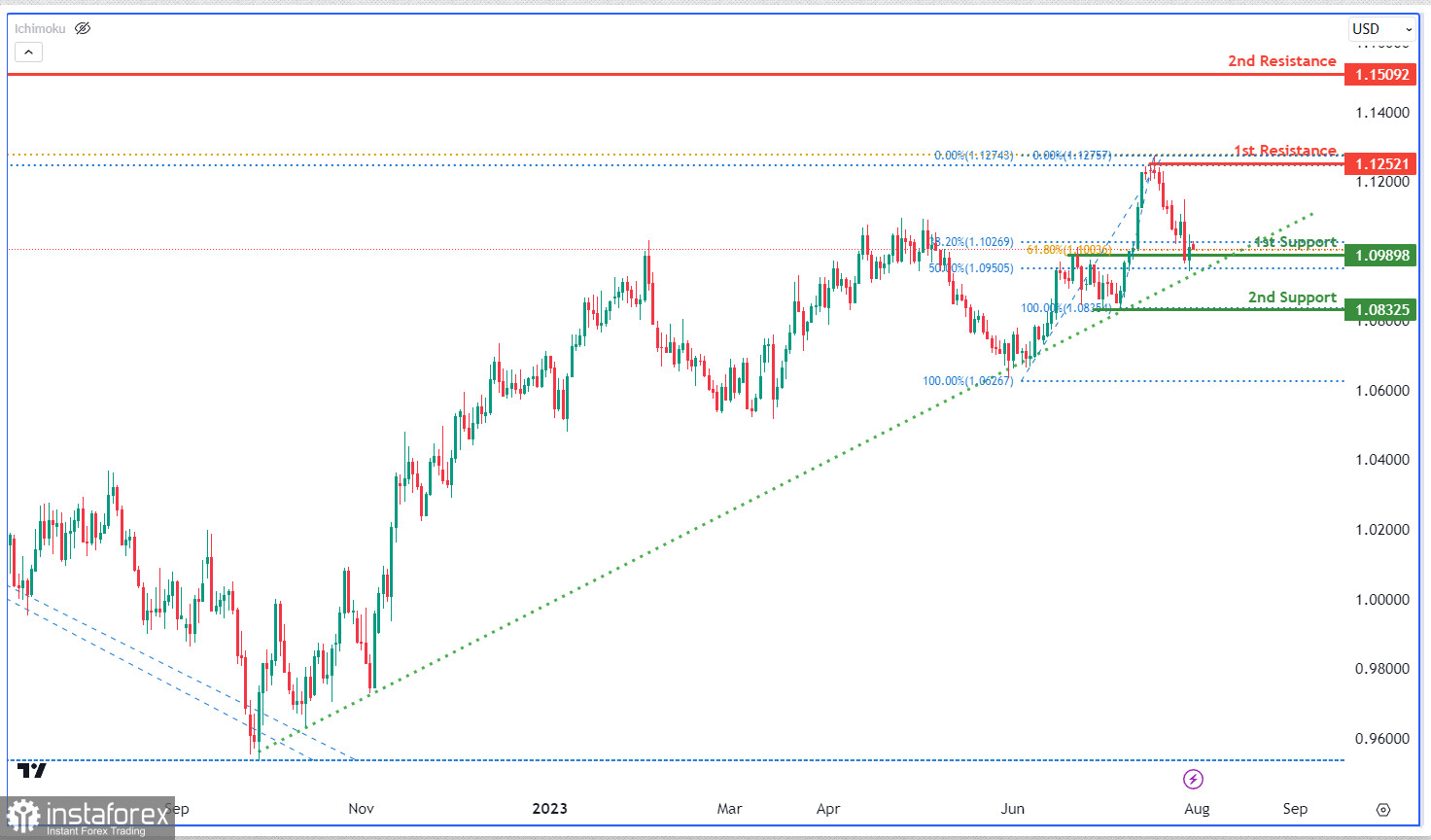
Task: Click the 0.96000 price axis value
Action: click(1381, 739)
